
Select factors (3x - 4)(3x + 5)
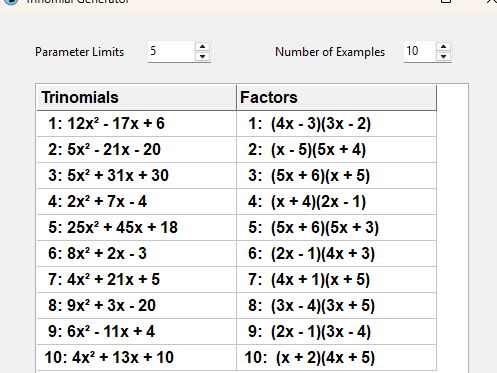pyautogui.click(x=336, y=306)
